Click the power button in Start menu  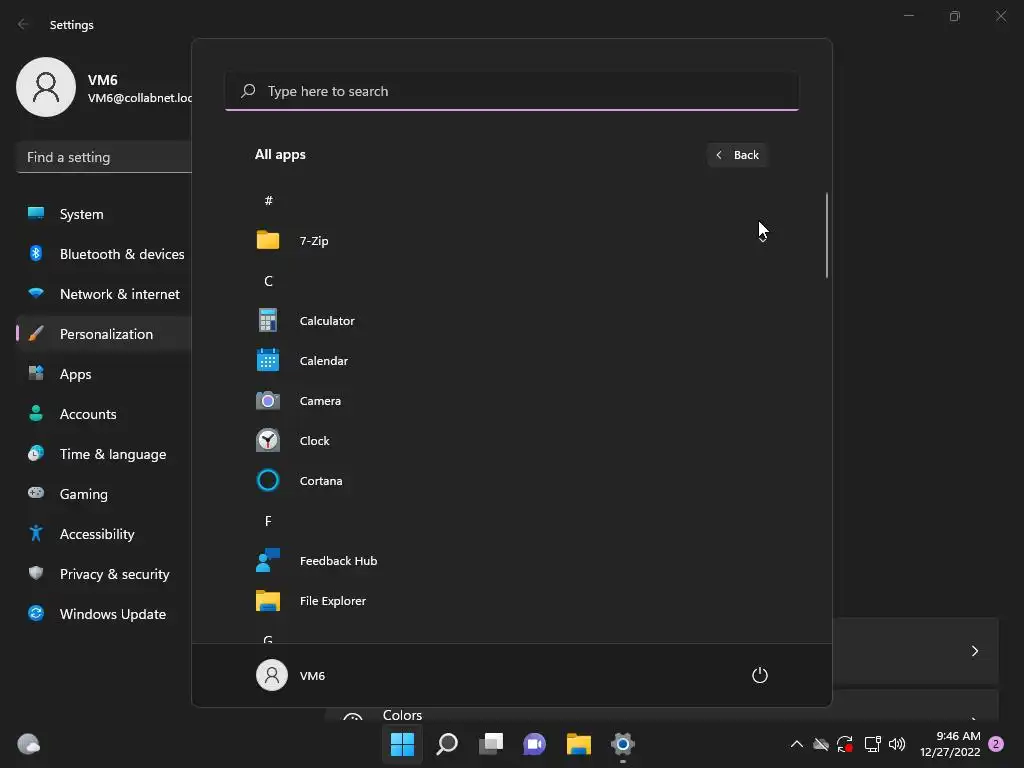coord(760,675)
